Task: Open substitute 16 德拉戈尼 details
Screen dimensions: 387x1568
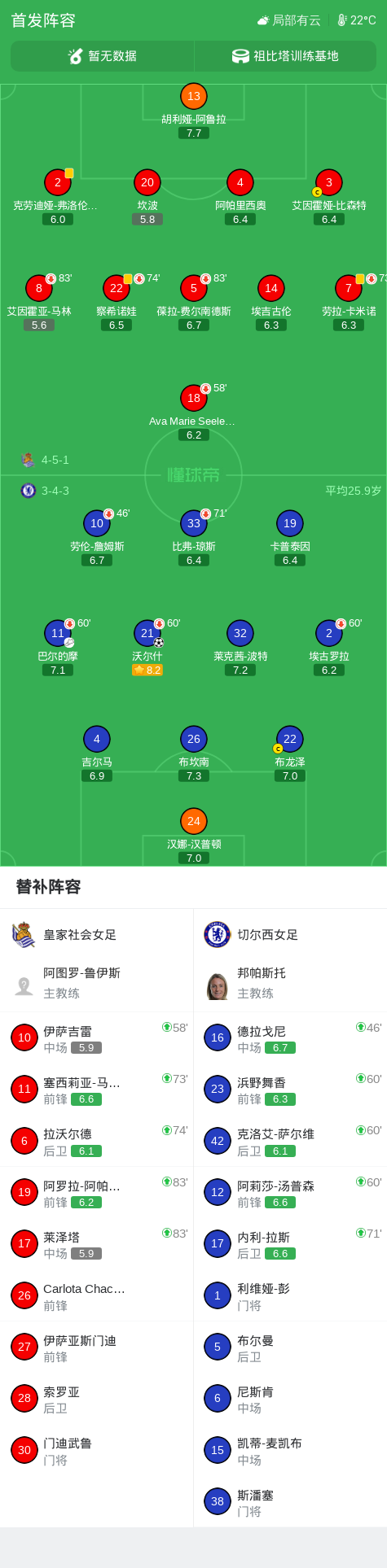Action: click(x=291, y=1038)
